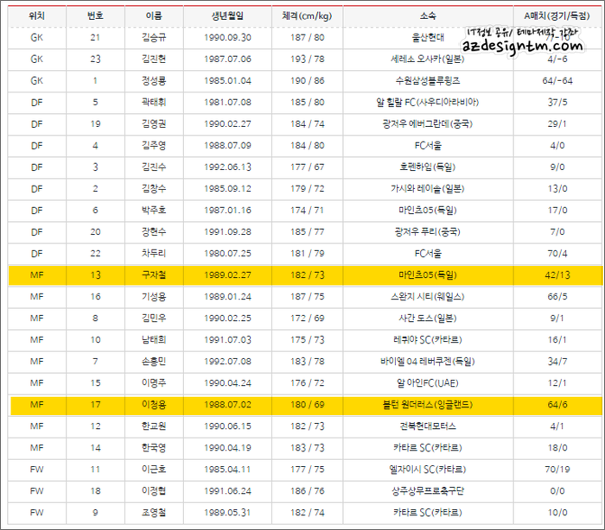Click birthdate 1985.04.11
Screen dimensions: 605x530
(228, 470)
